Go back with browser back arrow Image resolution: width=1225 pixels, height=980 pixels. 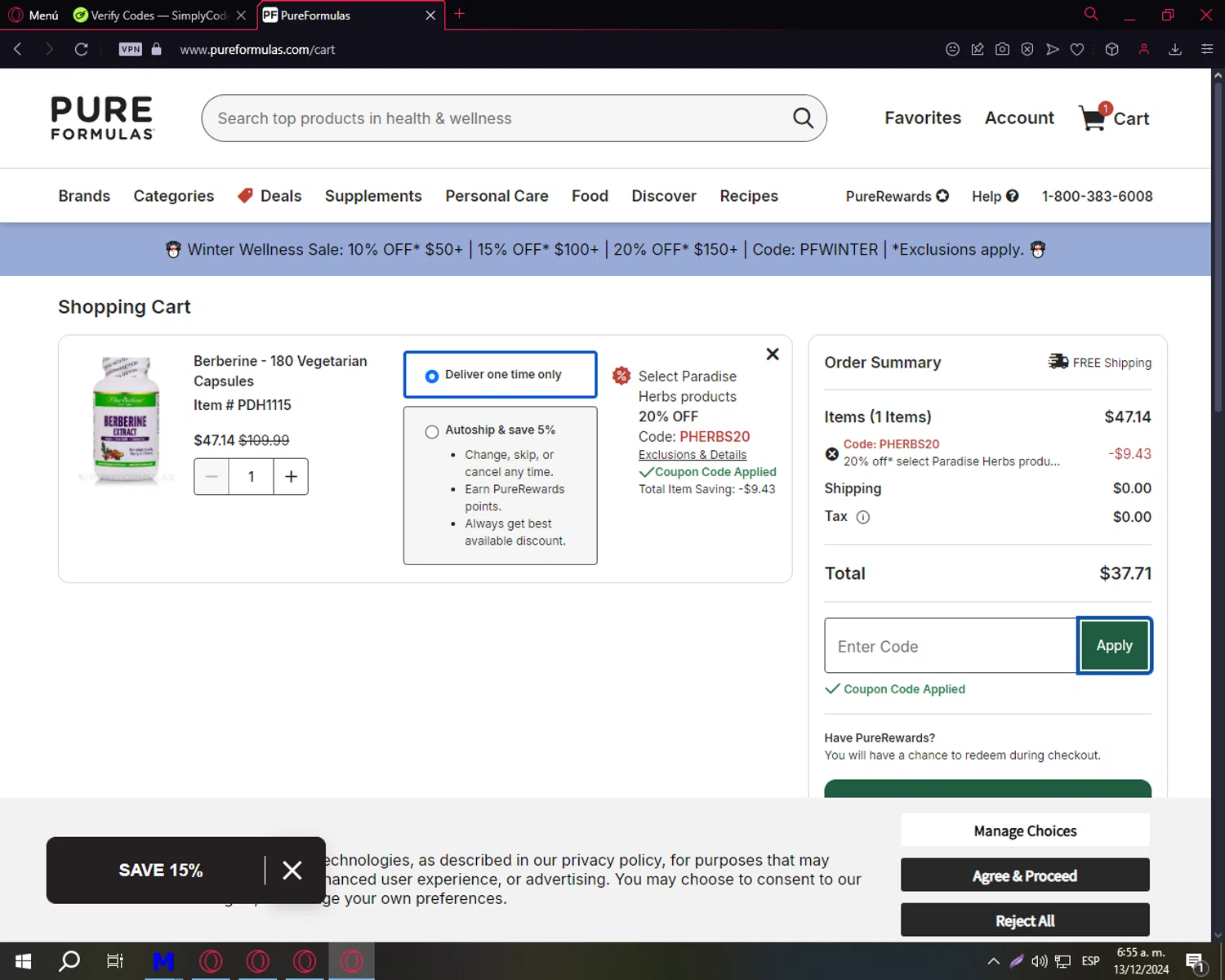coord(17,50)
